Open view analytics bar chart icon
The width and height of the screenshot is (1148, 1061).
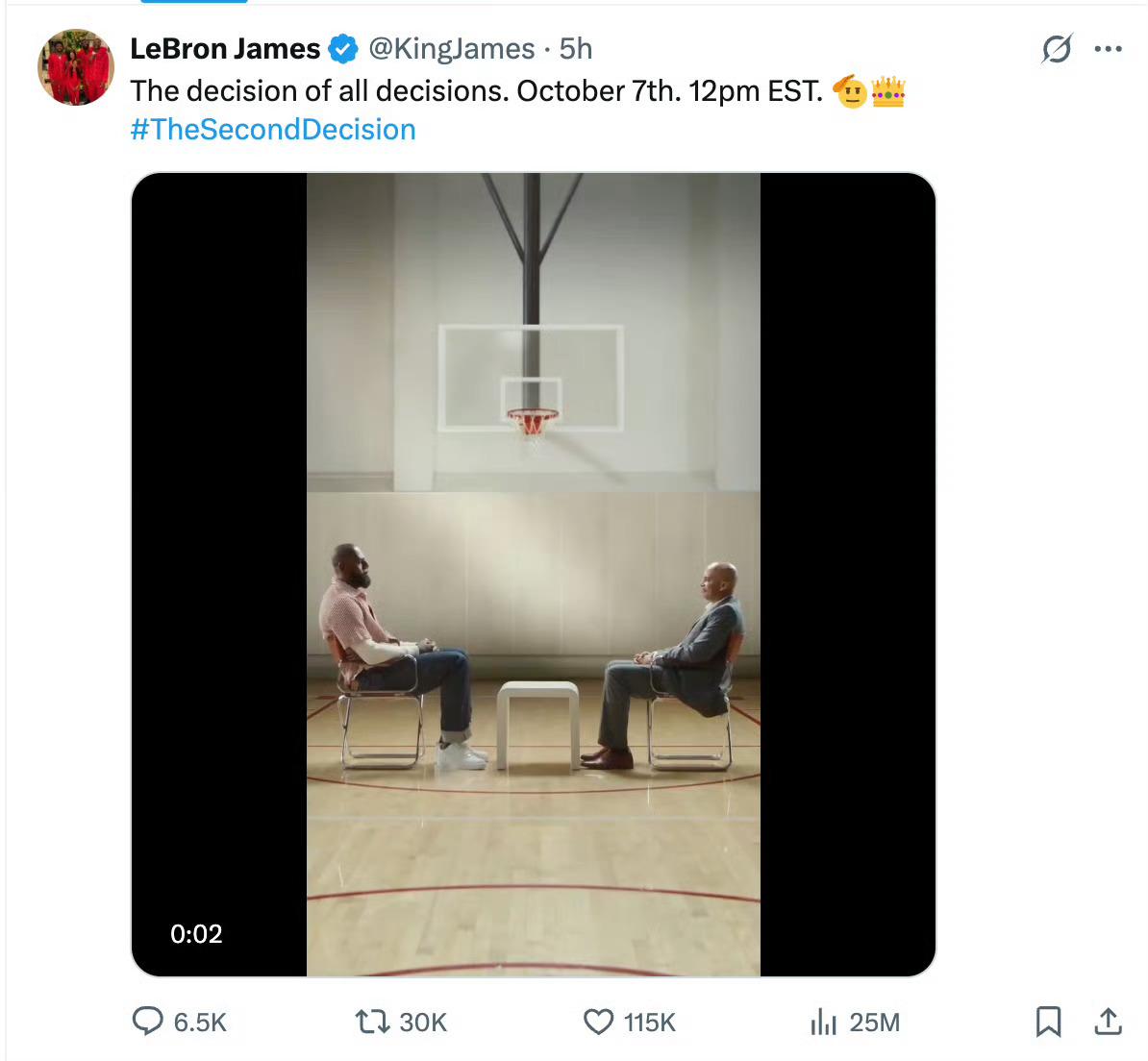click(x=824, y=1022)
